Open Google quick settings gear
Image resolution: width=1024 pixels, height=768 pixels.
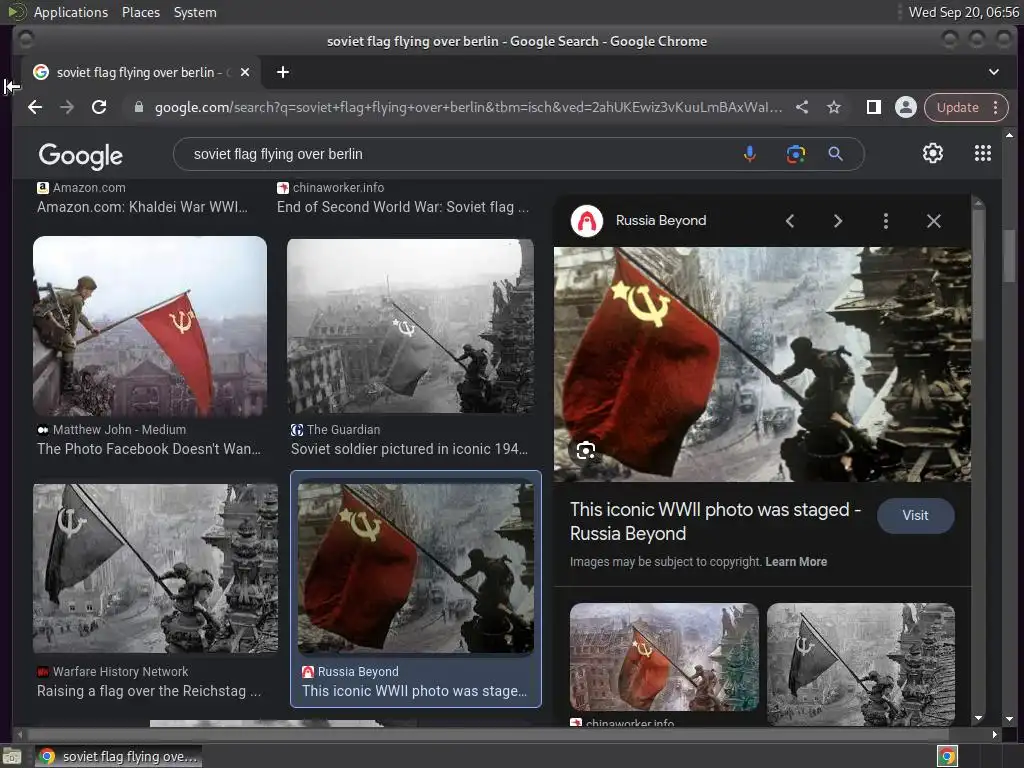(933, 153)
